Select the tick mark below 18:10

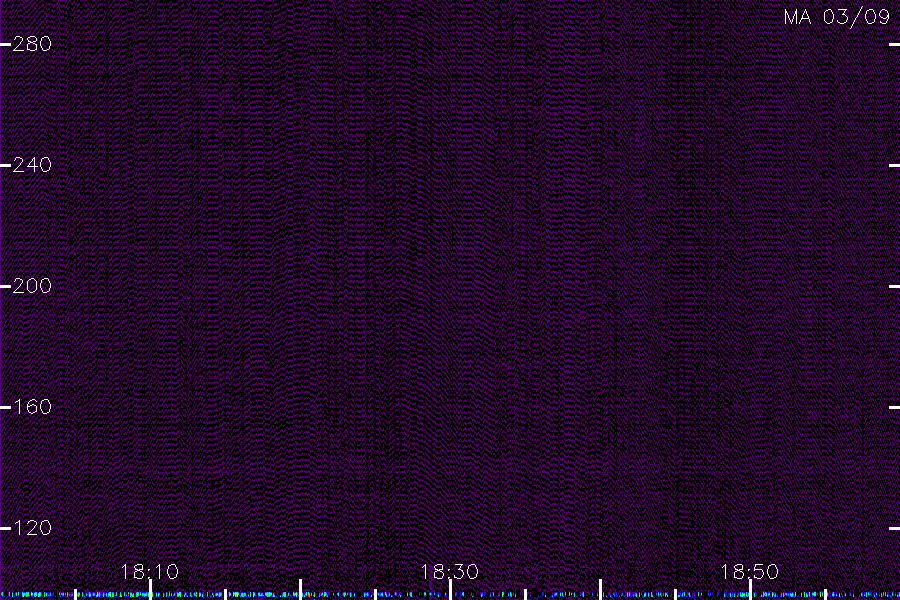click(x=150, y=590)
